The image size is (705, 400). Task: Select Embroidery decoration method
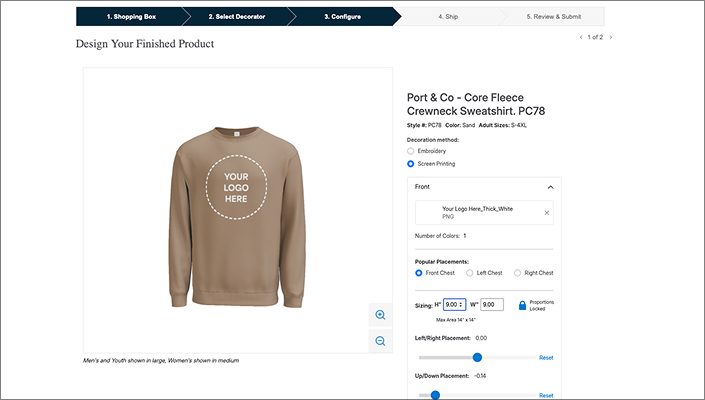tap(411, 151)
